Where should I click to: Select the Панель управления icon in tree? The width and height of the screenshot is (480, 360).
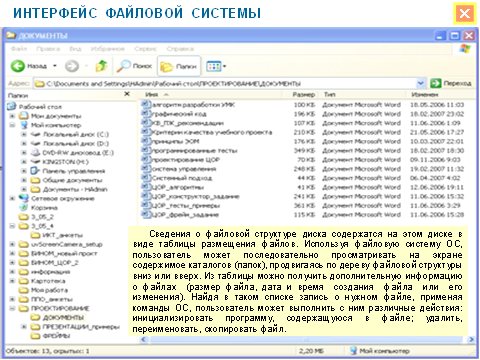(x=35, y=171)
